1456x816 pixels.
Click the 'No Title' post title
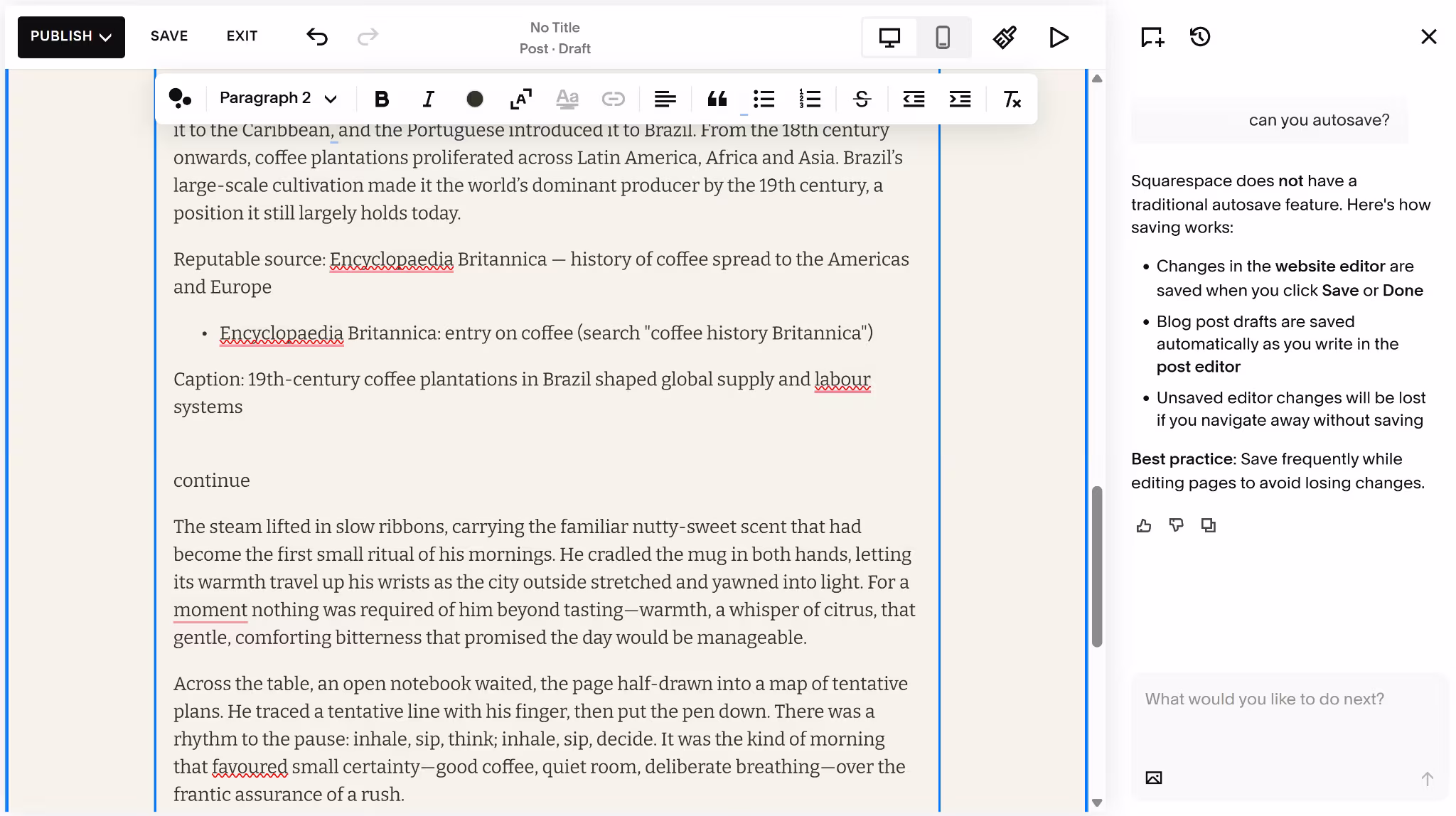[555, 28]
